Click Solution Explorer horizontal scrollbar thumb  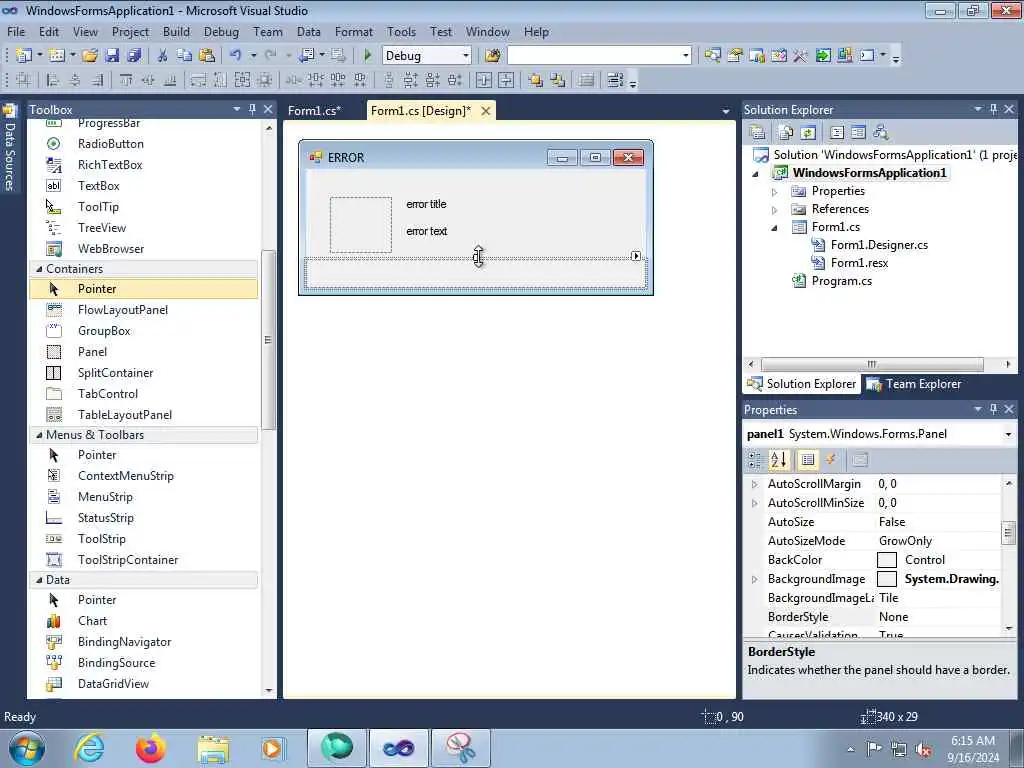[872, 364]
